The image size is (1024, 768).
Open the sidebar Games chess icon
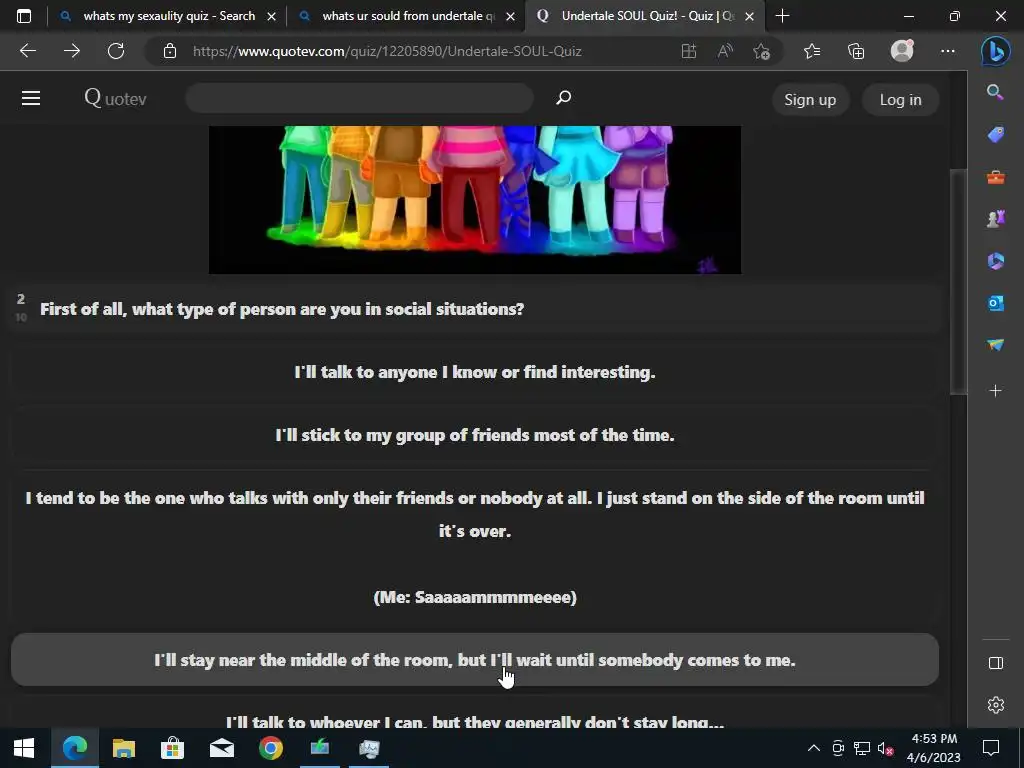[x=995, y=219]
